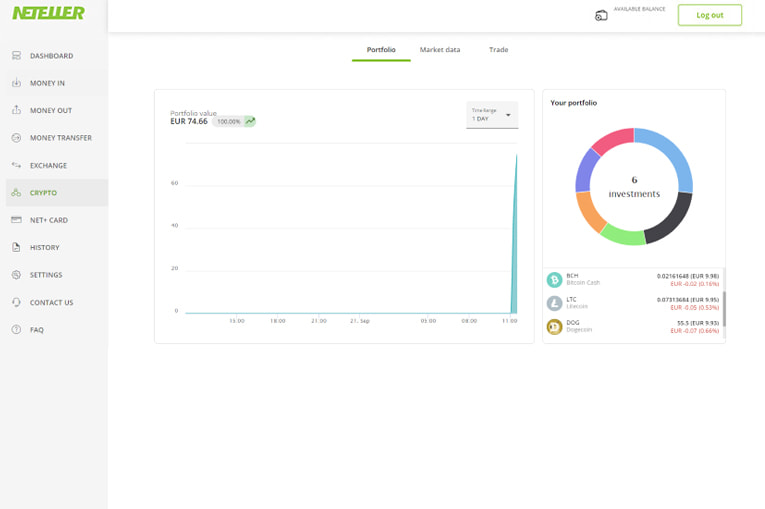Open the FAQ question mark icon
This screenshot has height=509, width=765.
click(16, 329)
